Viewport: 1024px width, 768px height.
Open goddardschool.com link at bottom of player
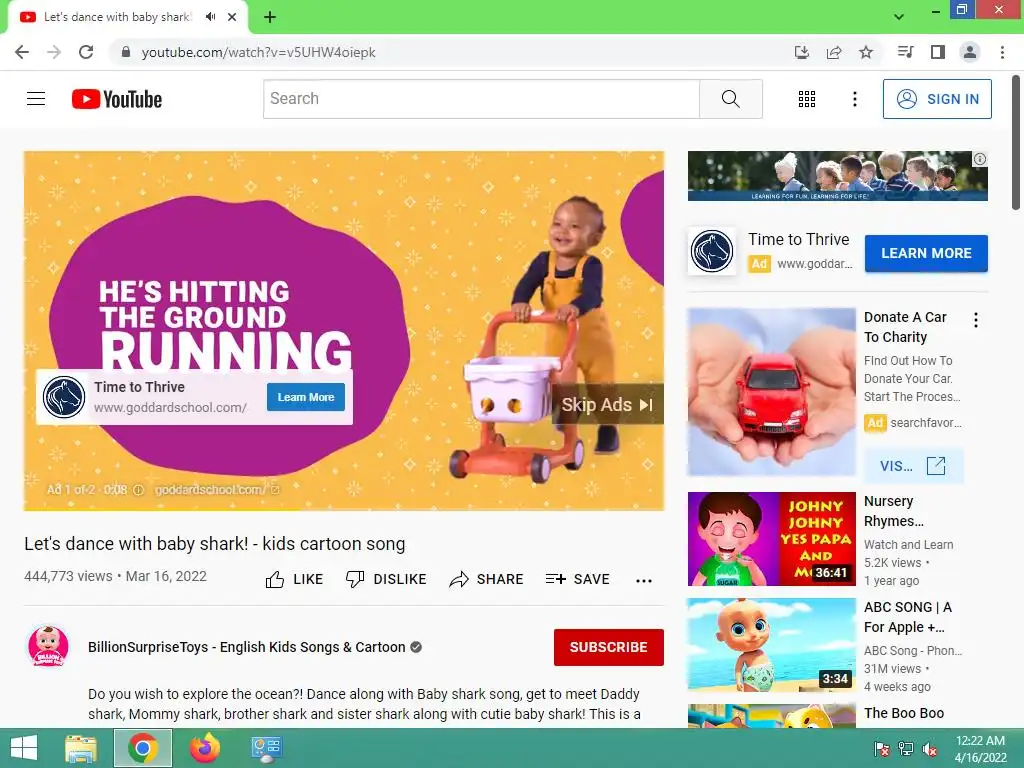217,489
